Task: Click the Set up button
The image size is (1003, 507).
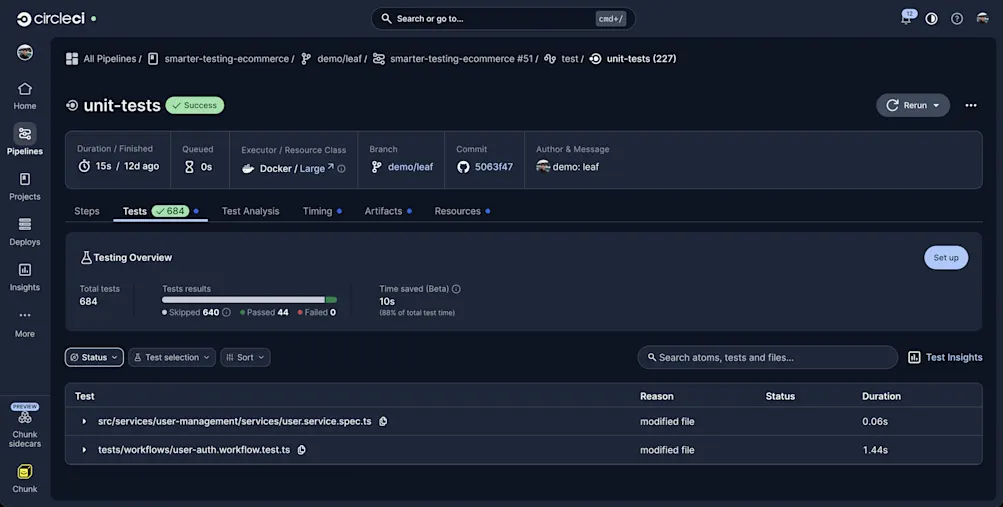Action: 945,258
